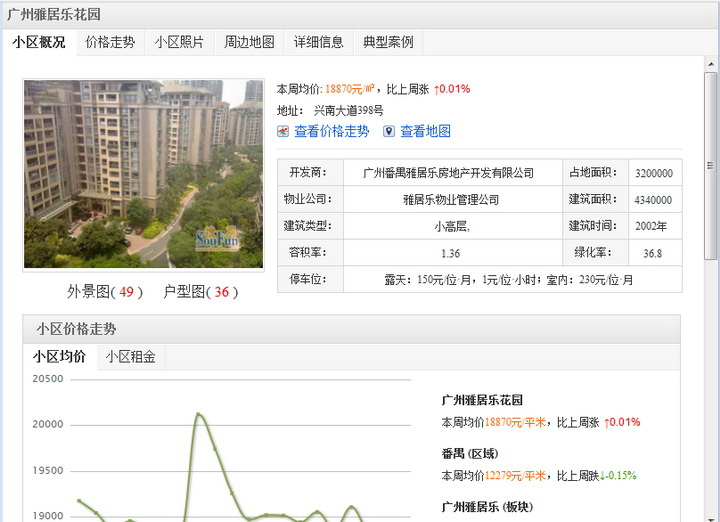Select the 小区均价 chart tab
The height and width of the screenshot is (522, 720).
point(60,357)
